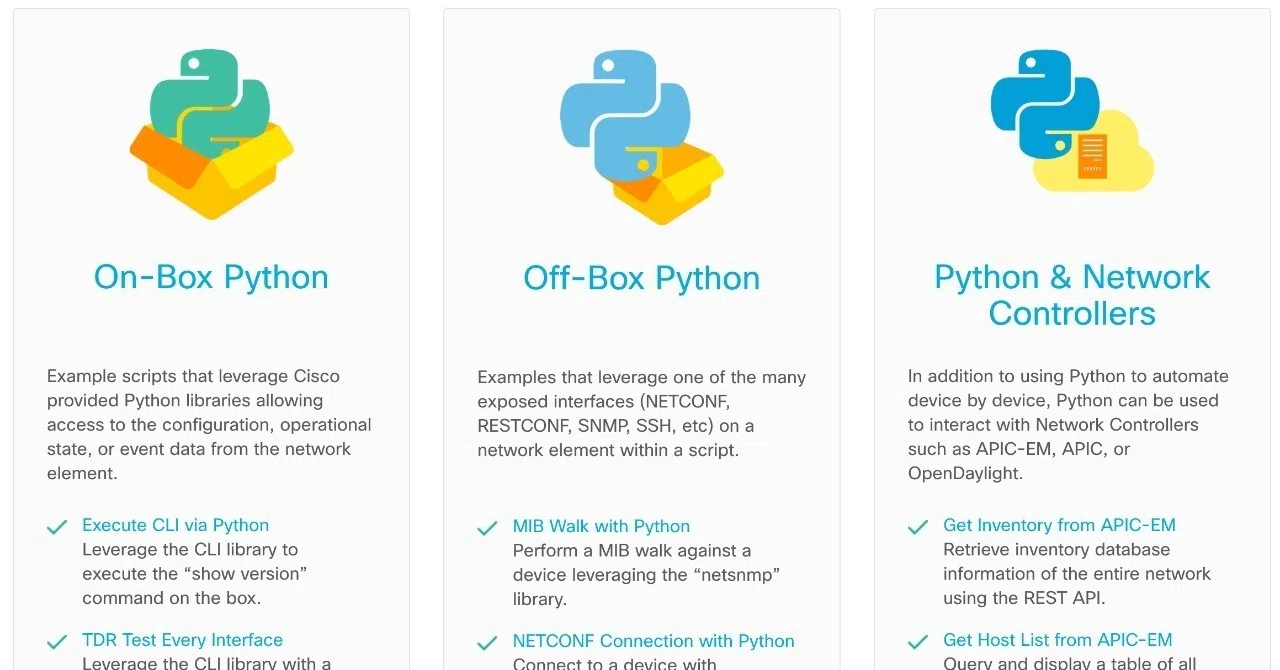Open NETCONF Connection with Python link
The height and width of the screenshot is (670, 1280).
pyautogui.click(x=654, y=641)
